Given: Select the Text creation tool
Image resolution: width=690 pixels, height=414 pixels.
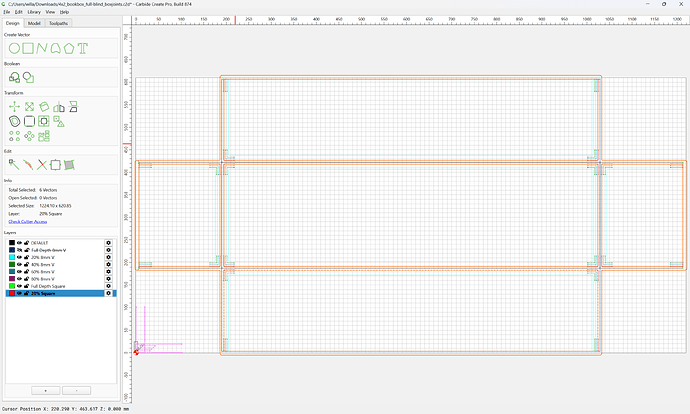Looking at the screenshot, I should click(x=83, y=48).
